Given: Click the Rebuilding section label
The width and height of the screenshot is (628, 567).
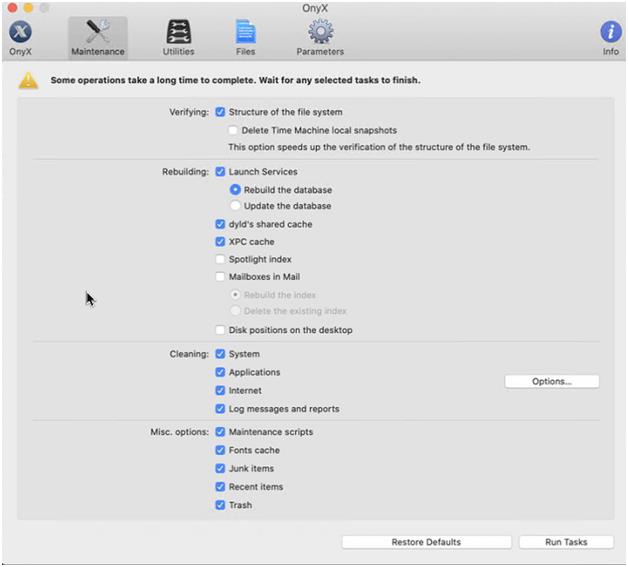Looking at the screenshot, I should pos(185,172).
